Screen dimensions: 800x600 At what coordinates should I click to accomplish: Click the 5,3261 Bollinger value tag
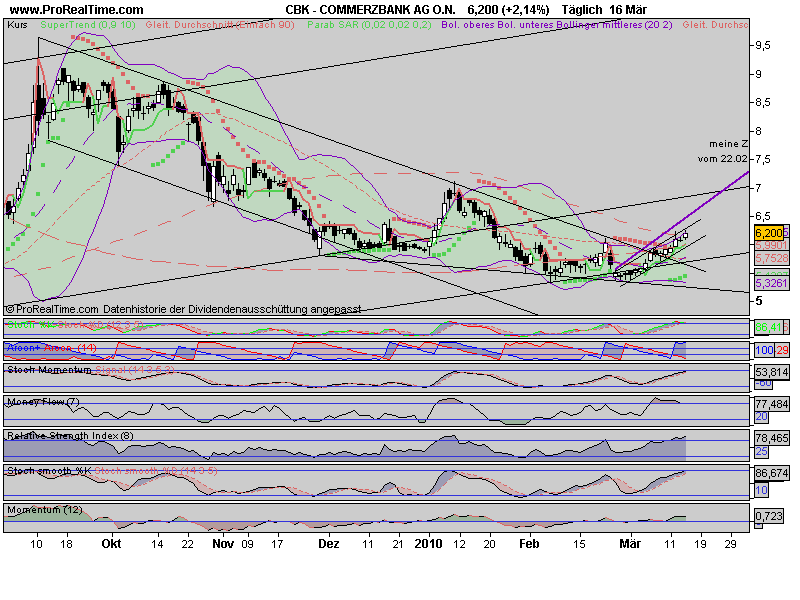pos(771,283)
